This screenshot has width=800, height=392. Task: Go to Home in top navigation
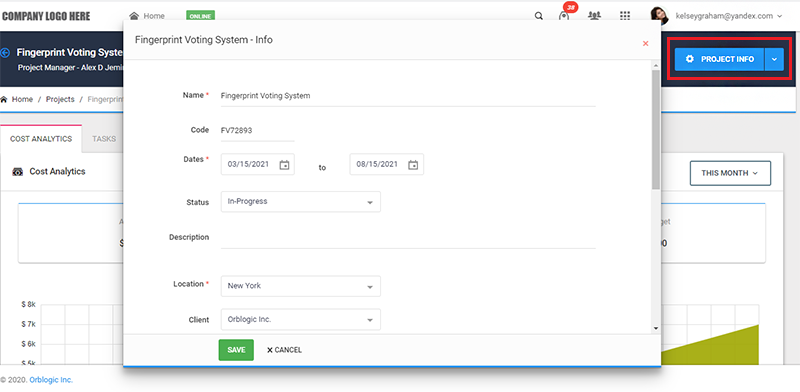tap(154, 16)
